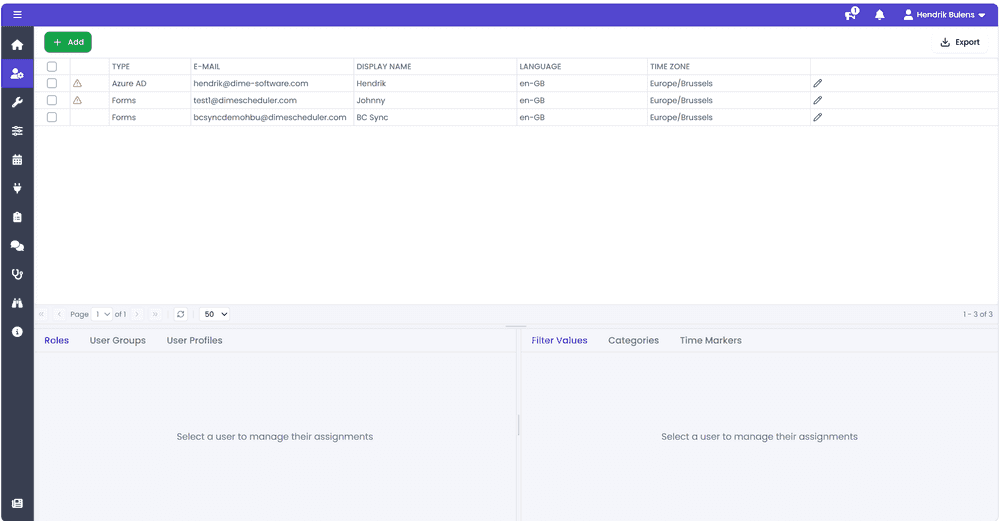
Task: Edit the BC Sync user with pencil icon
Action: coord(818,117)
